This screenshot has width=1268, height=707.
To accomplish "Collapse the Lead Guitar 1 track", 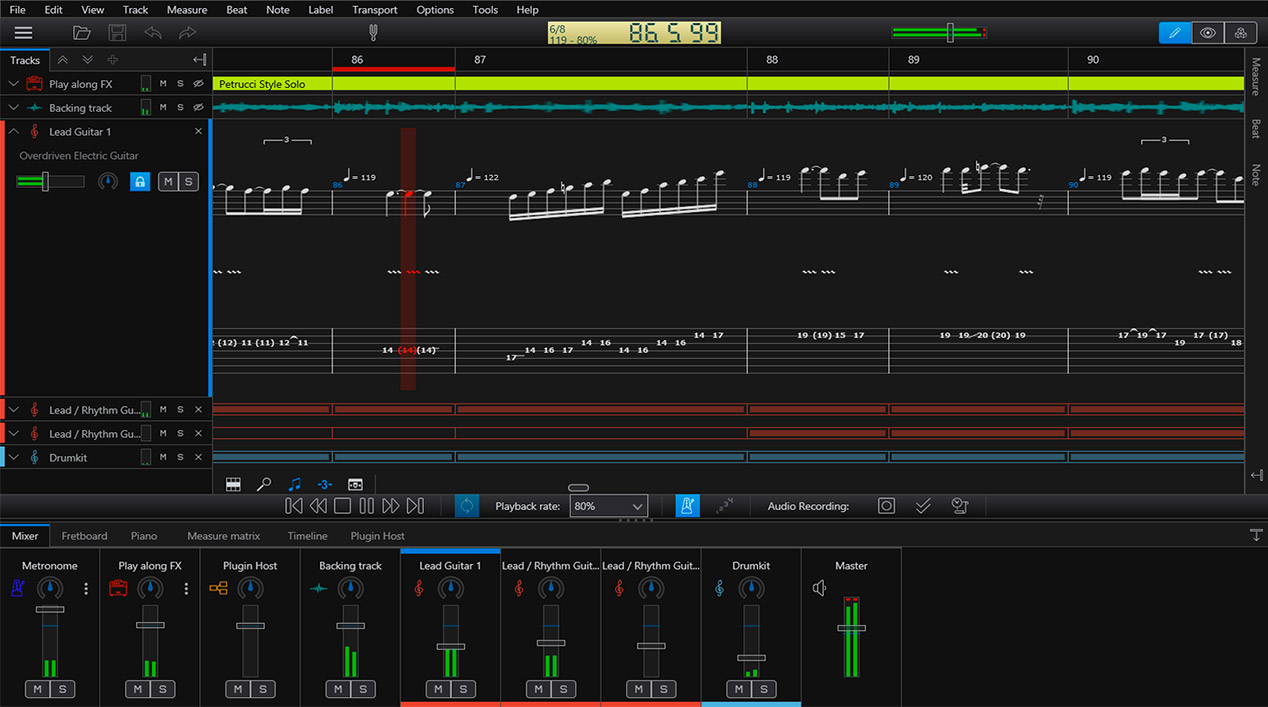I will 14,132.
